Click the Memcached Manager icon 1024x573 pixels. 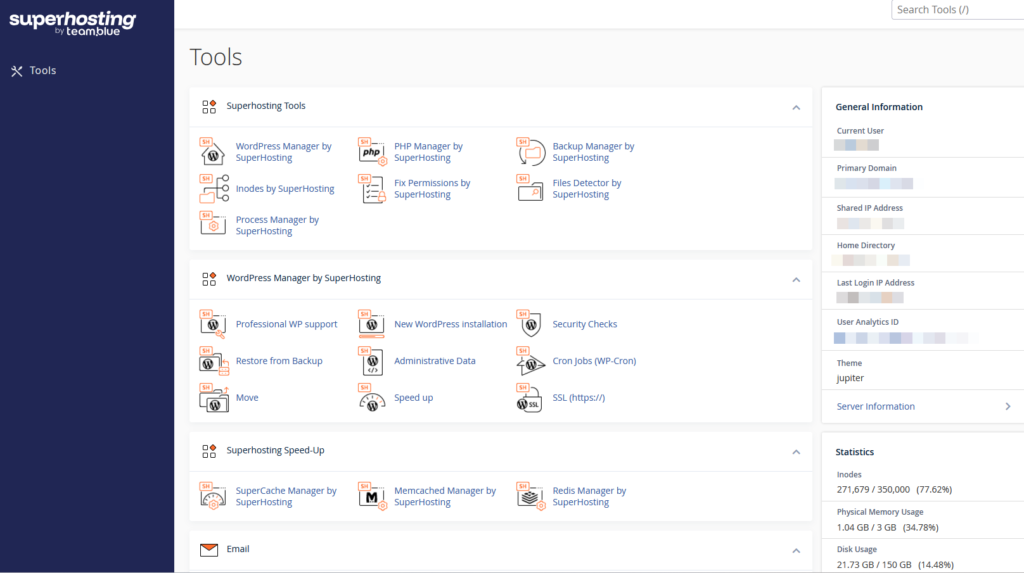(372, 496)
